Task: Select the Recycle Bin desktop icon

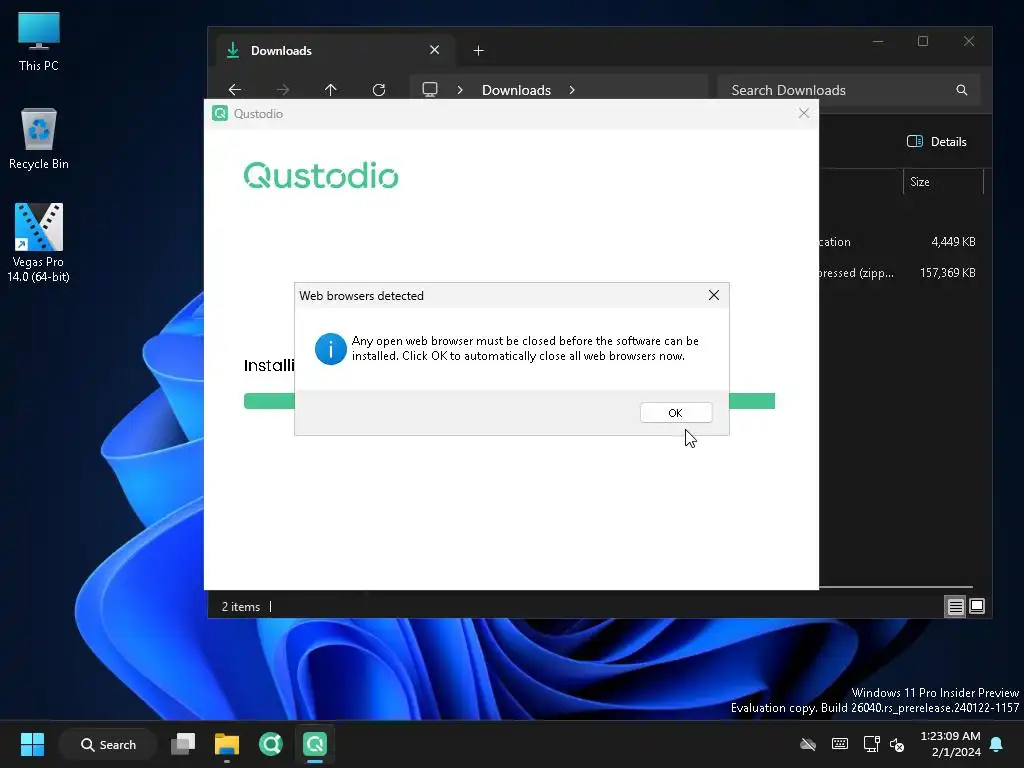Action: 39,139
